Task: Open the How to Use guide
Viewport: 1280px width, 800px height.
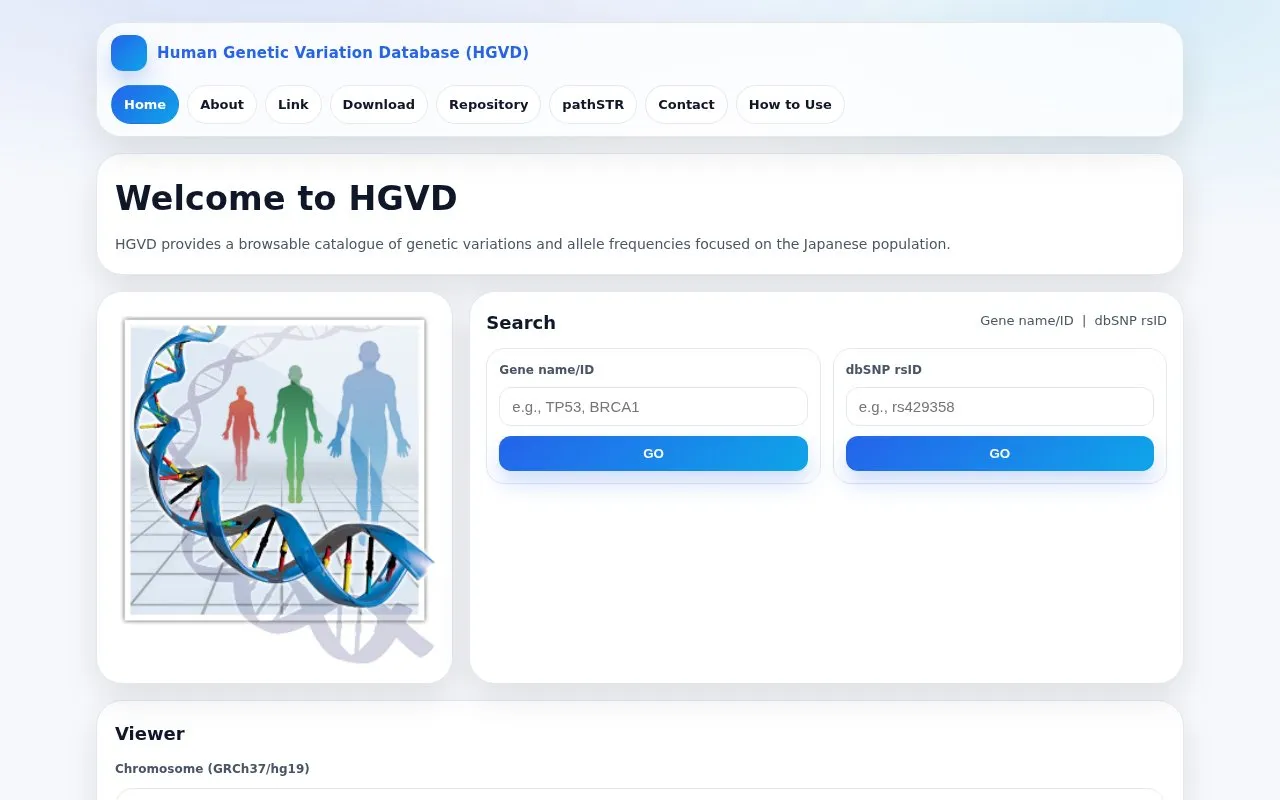Action: click(790, 104)
